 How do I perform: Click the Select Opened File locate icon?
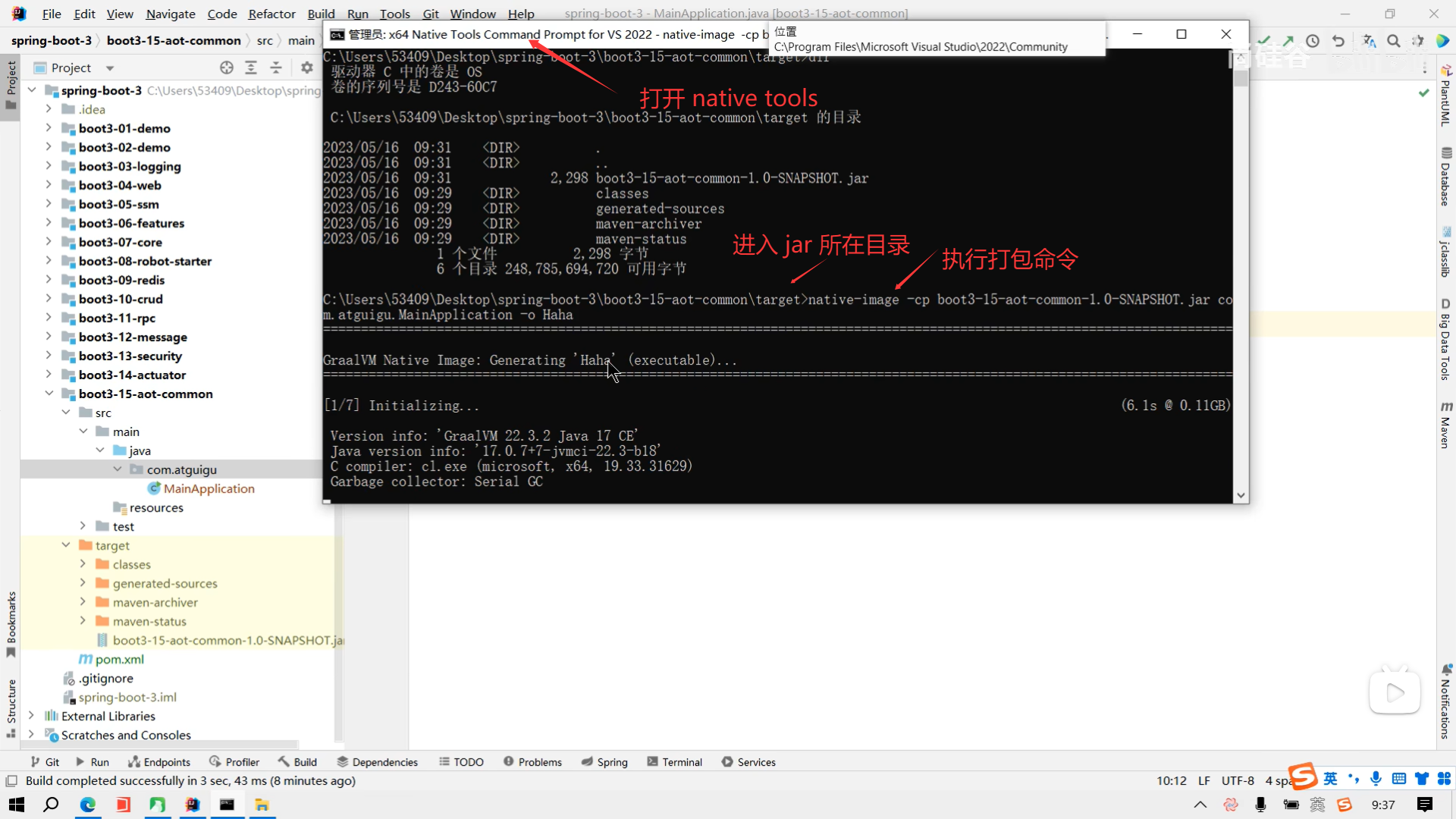[226, 67]
